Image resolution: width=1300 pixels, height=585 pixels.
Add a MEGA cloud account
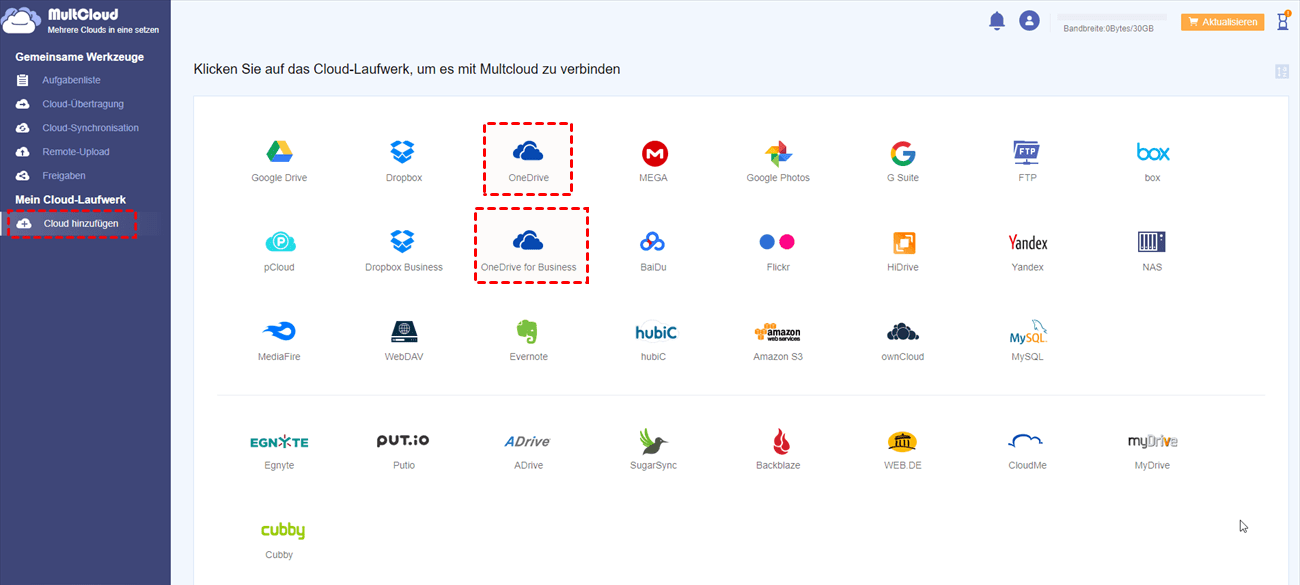click(654, 153)
